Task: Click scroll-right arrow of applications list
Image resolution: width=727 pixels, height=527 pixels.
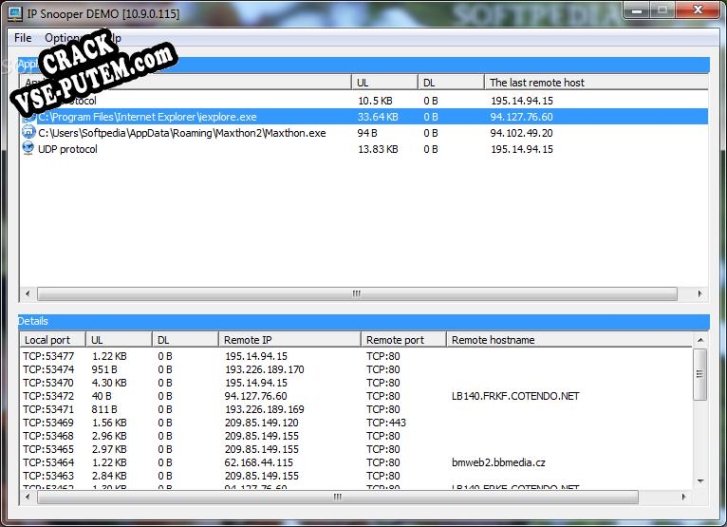Action: click(700, 293)
